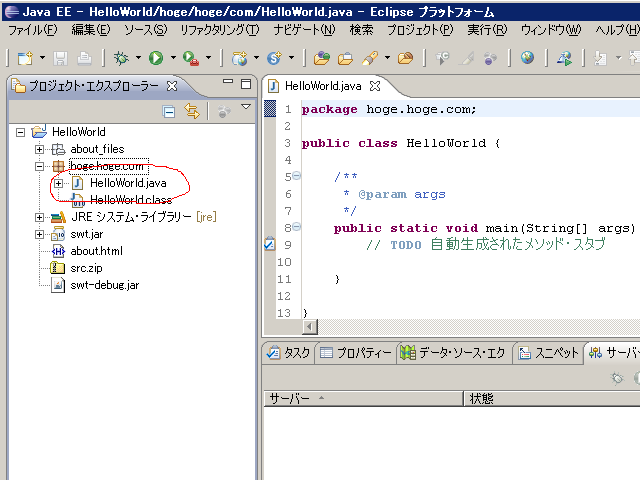Click the Web Browser globe icon
This screenshot has height=480, width=640.
[x=527, y=58]
